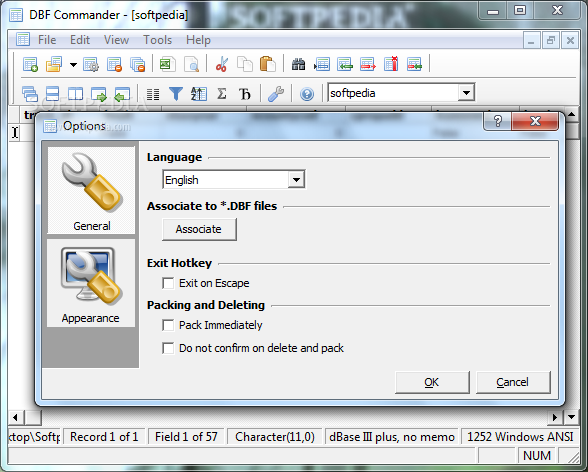588x472 pixels.
Task: Click the Associate button
Action: 199,229
